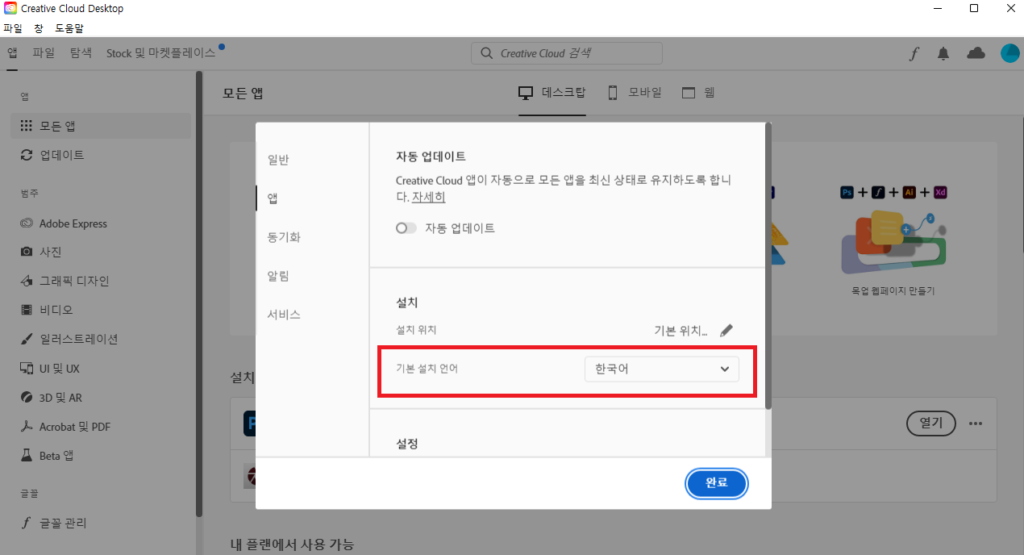Open Stock 및 마켓플레이스 tab
The width and height of the screenshot is (1024, 555).
pyautogui.click(x=161, y=53)
